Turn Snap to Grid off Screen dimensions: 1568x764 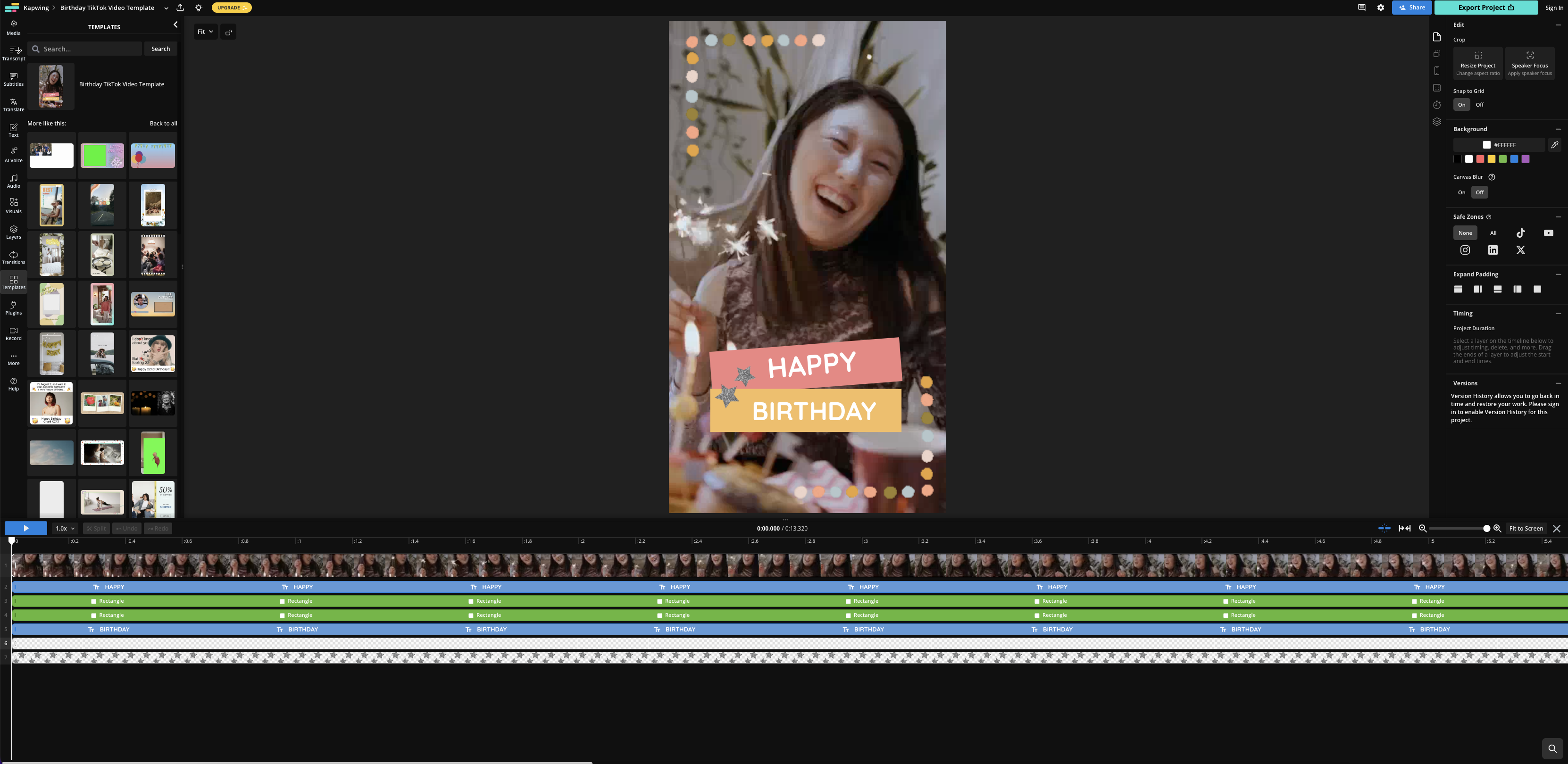click(x=1480, y=105)
